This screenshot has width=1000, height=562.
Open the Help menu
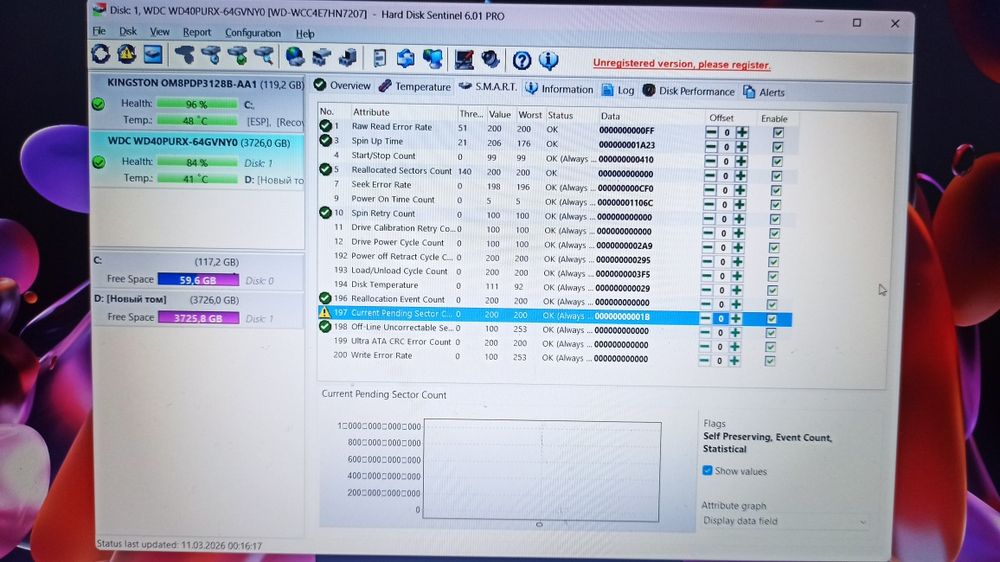click(305, 33)
